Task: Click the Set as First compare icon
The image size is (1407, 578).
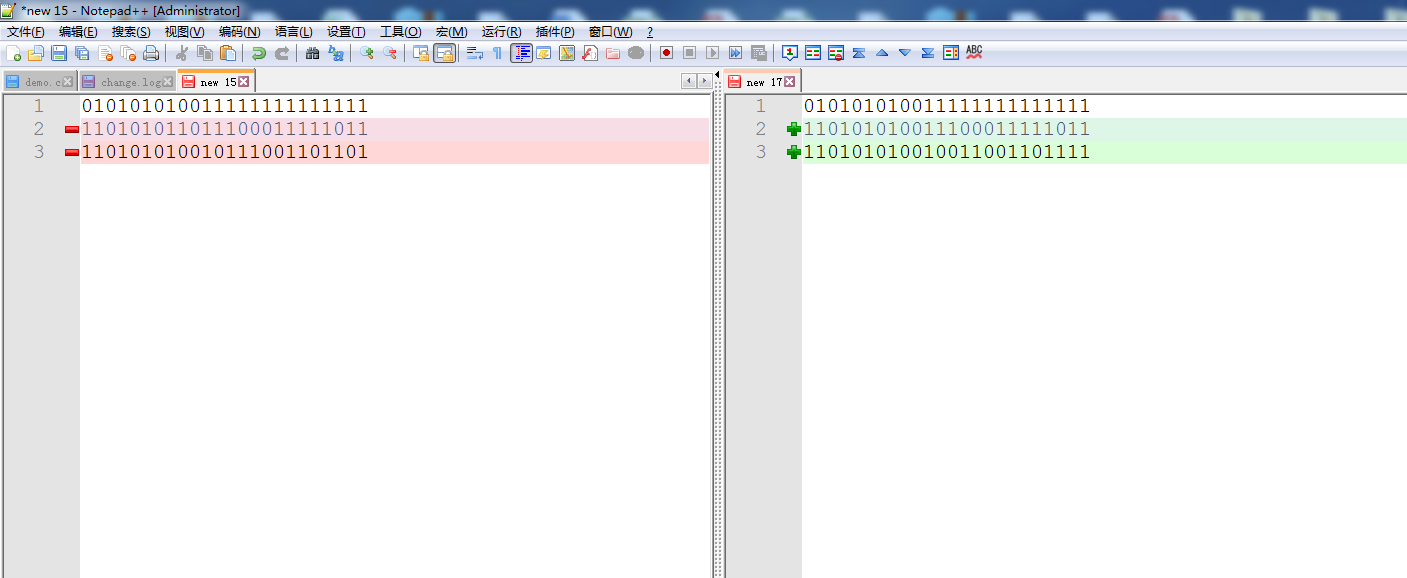Action: coord(790,53)
